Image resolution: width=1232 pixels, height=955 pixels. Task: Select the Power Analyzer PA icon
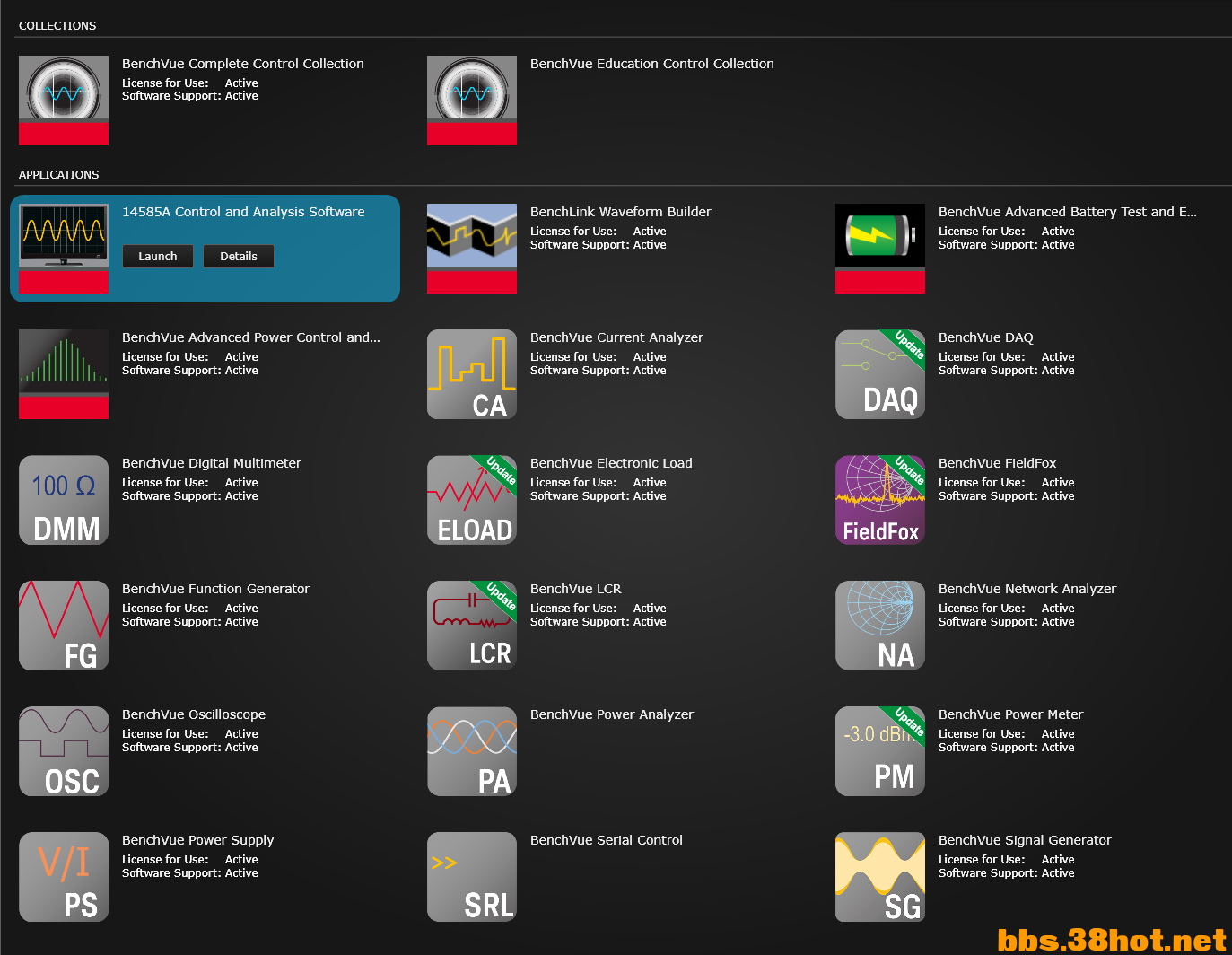pos(472,751)
